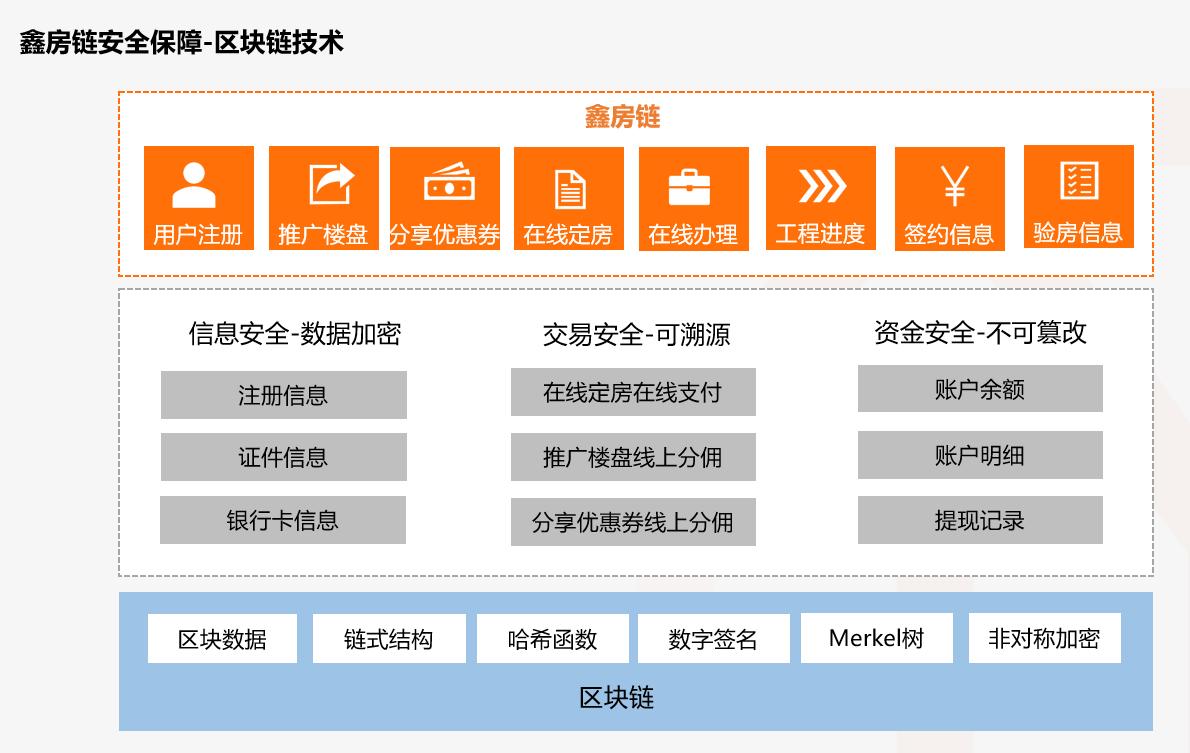Click the slide title 鑫房链安全保障-区块链技术

(x=181, y=43)
